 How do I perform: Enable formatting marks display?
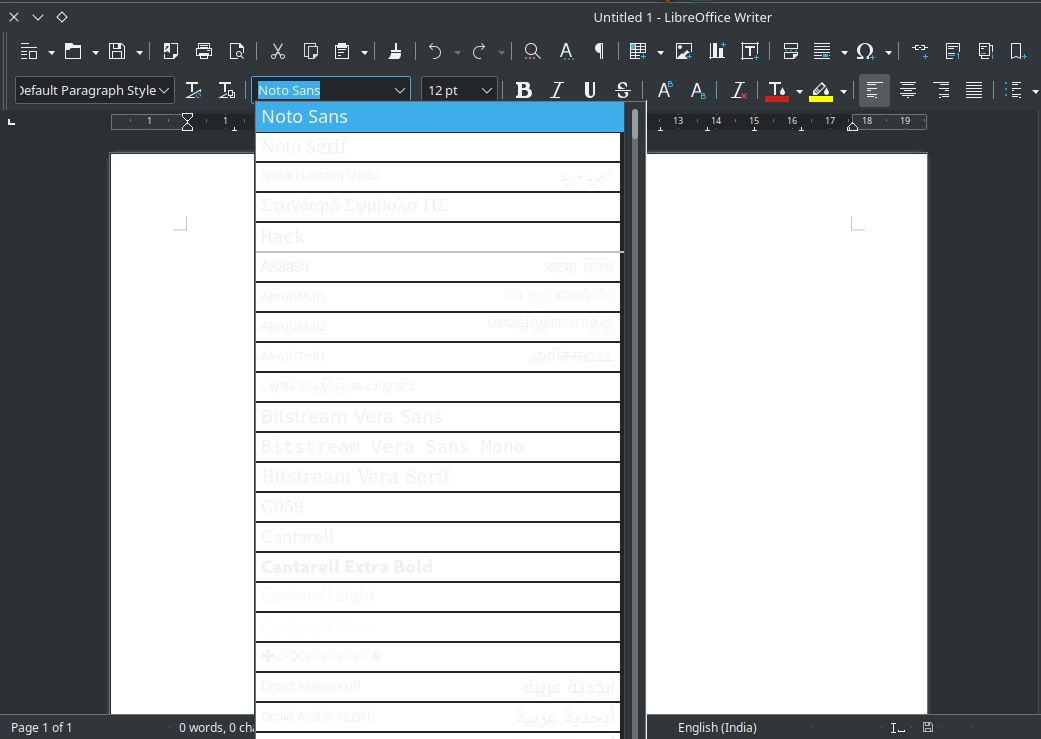click(600, 51)
